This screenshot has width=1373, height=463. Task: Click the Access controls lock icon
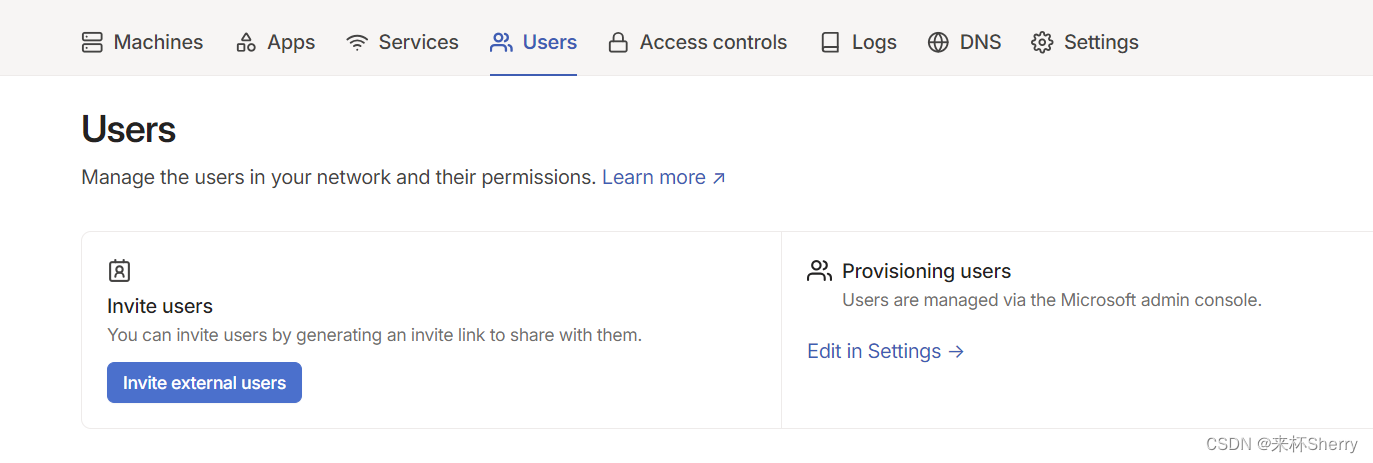(x=618, y=42)
